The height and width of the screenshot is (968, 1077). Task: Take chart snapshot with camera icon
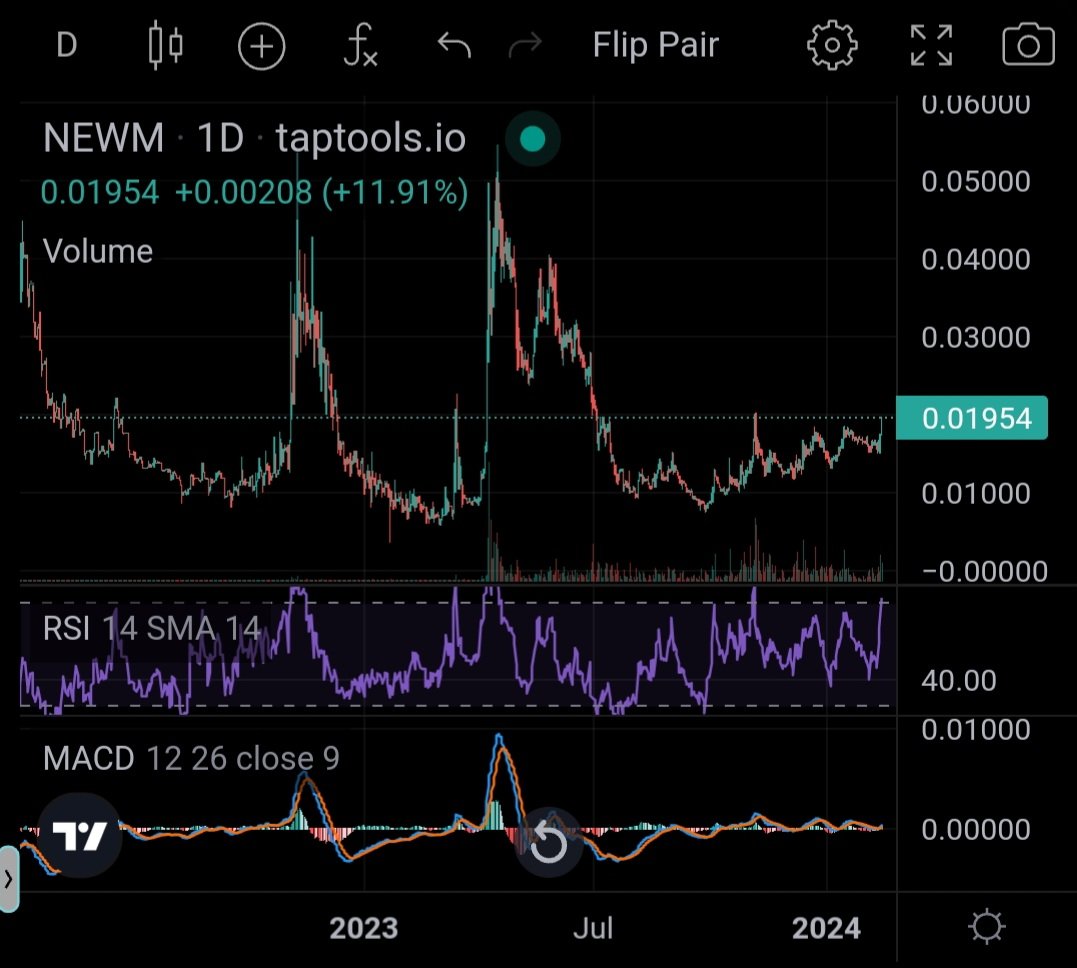(x=1028, y=45)
